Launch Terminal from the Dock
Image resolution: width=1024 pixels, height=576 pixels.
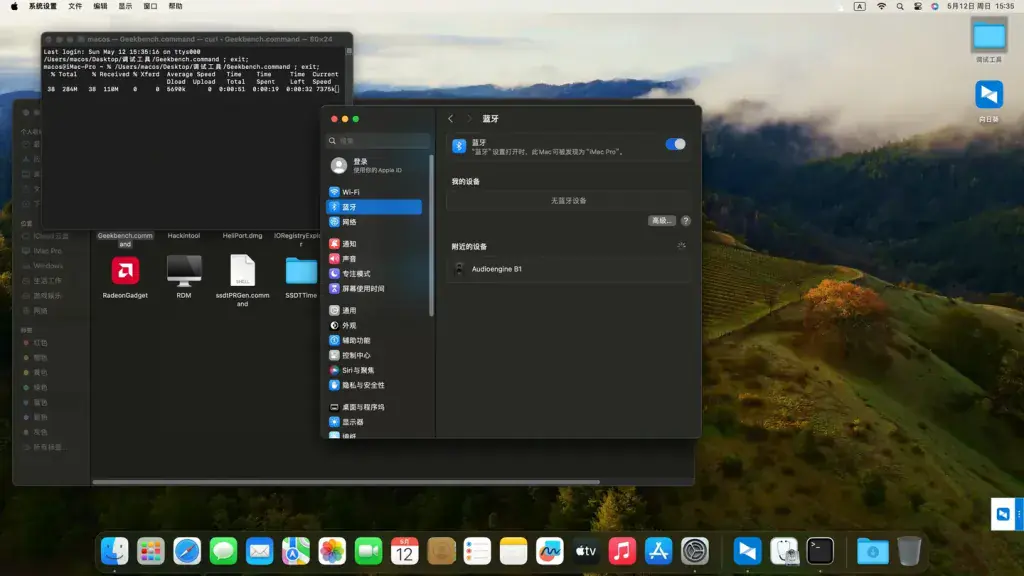point(820,551)
